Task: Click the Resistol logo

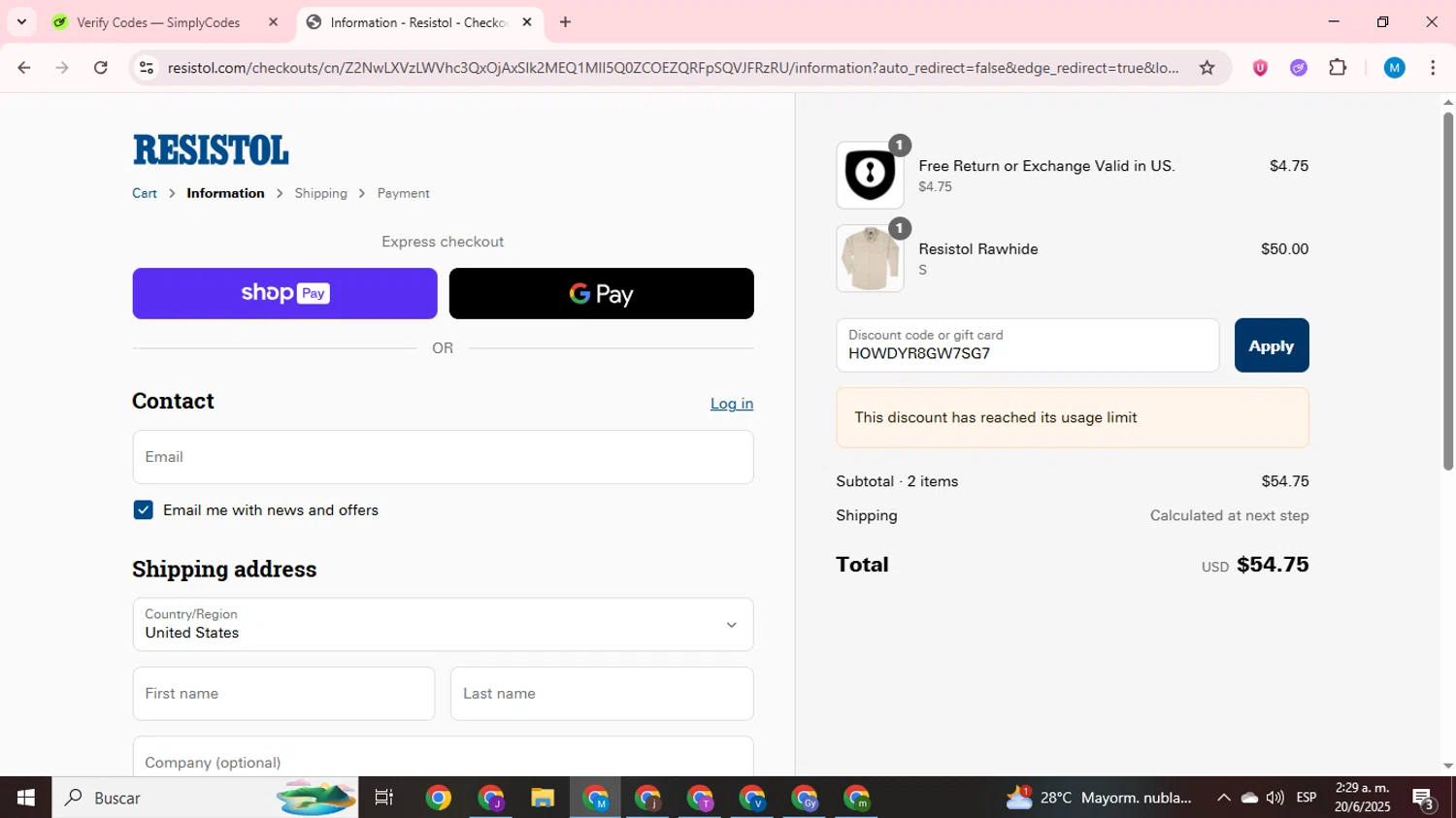Action: tap(211, 149)
